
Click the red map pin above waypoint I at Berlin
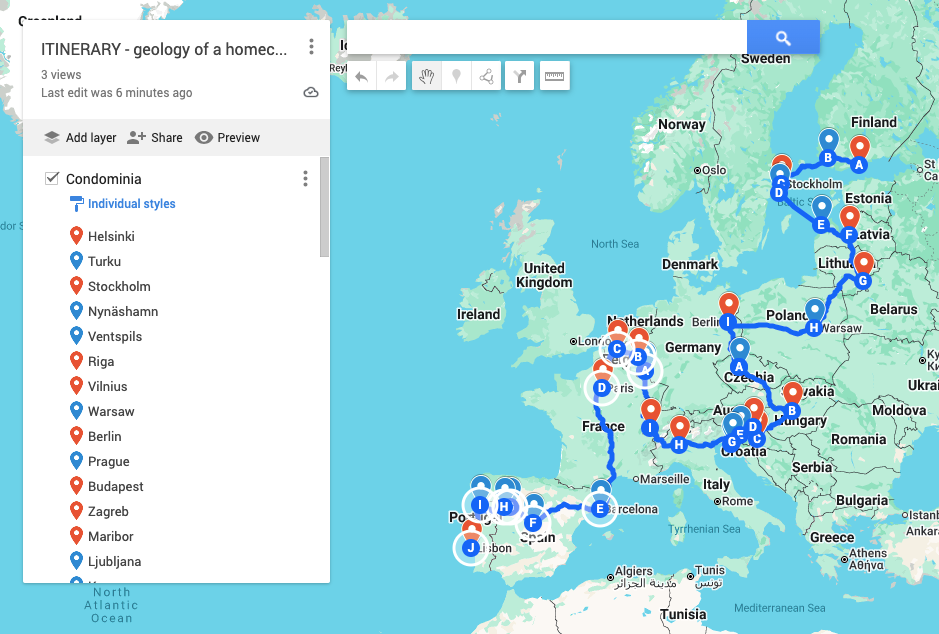click(729, 305)
